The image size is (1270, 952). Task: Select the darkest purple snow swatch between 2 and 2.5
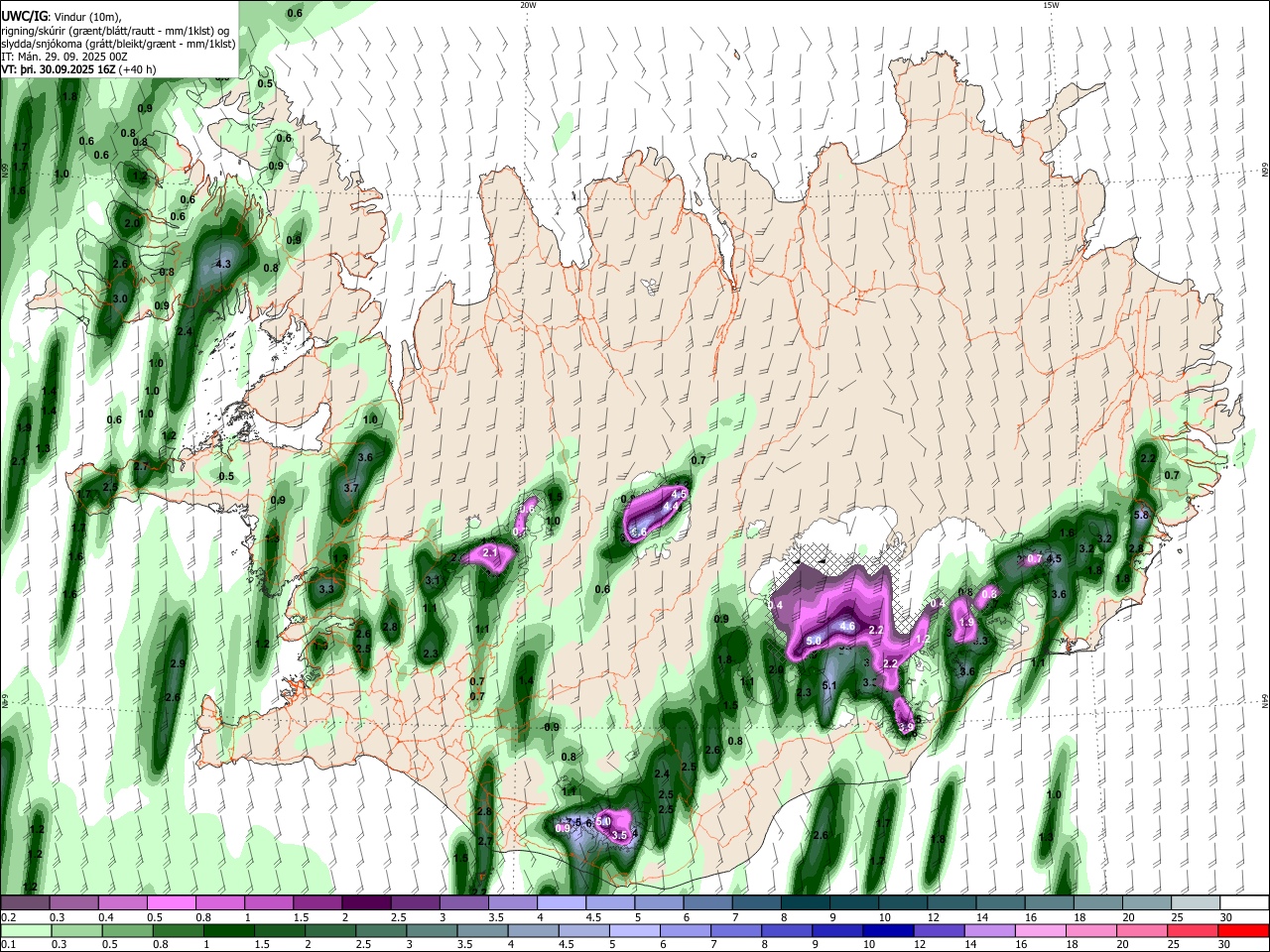[x=366, y=903]
